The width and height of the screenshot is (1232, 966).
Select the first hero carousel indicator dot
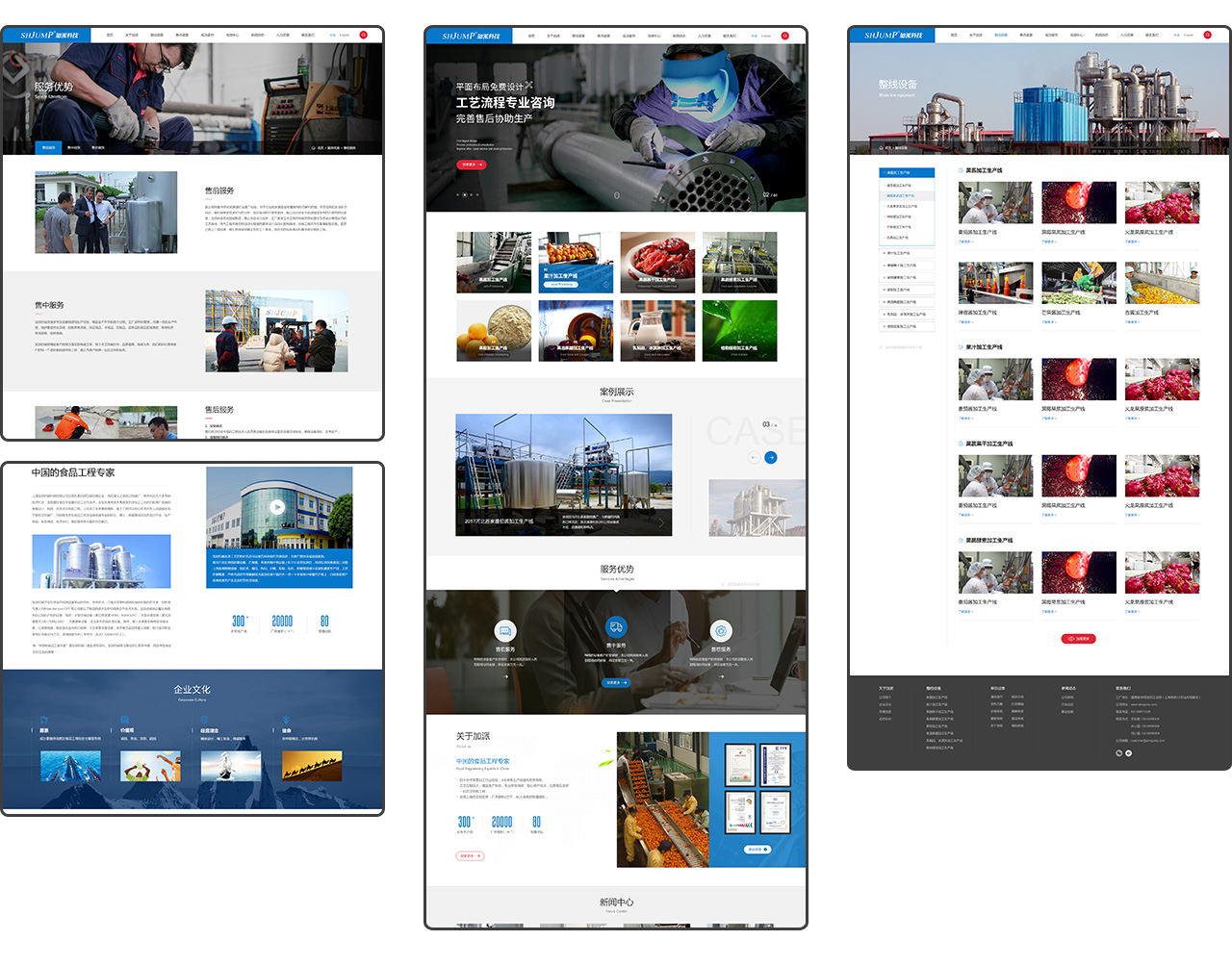point(458,194)
